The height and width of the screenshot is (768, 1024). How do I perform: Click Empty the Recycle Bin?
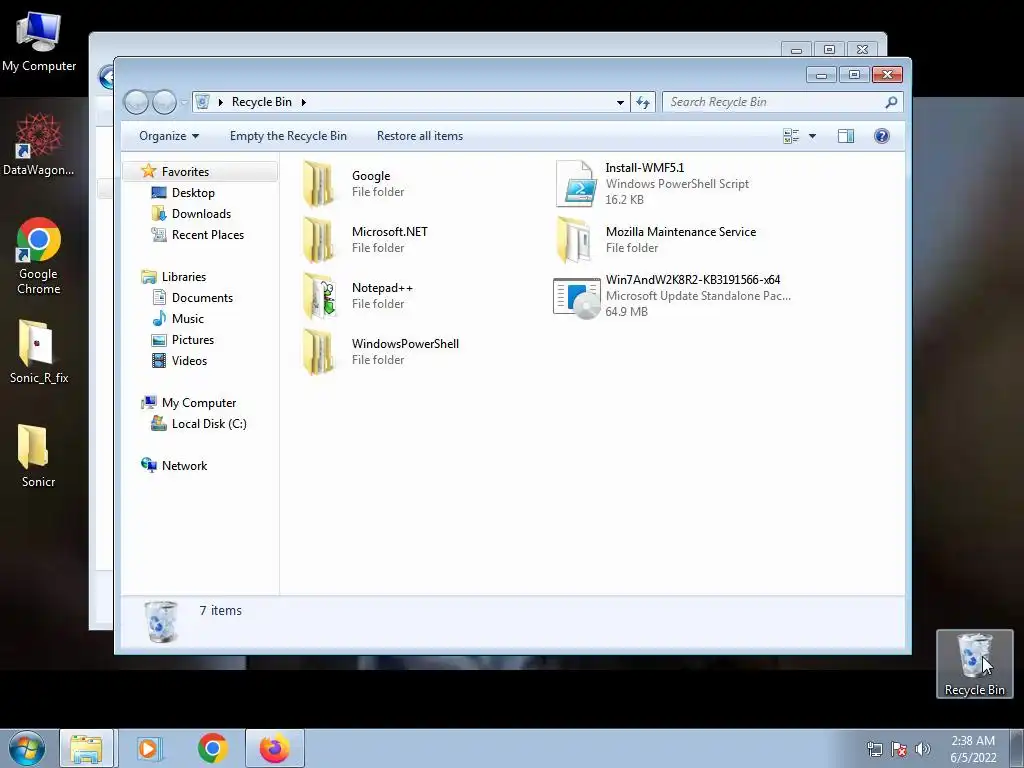[x=288, y=136]
